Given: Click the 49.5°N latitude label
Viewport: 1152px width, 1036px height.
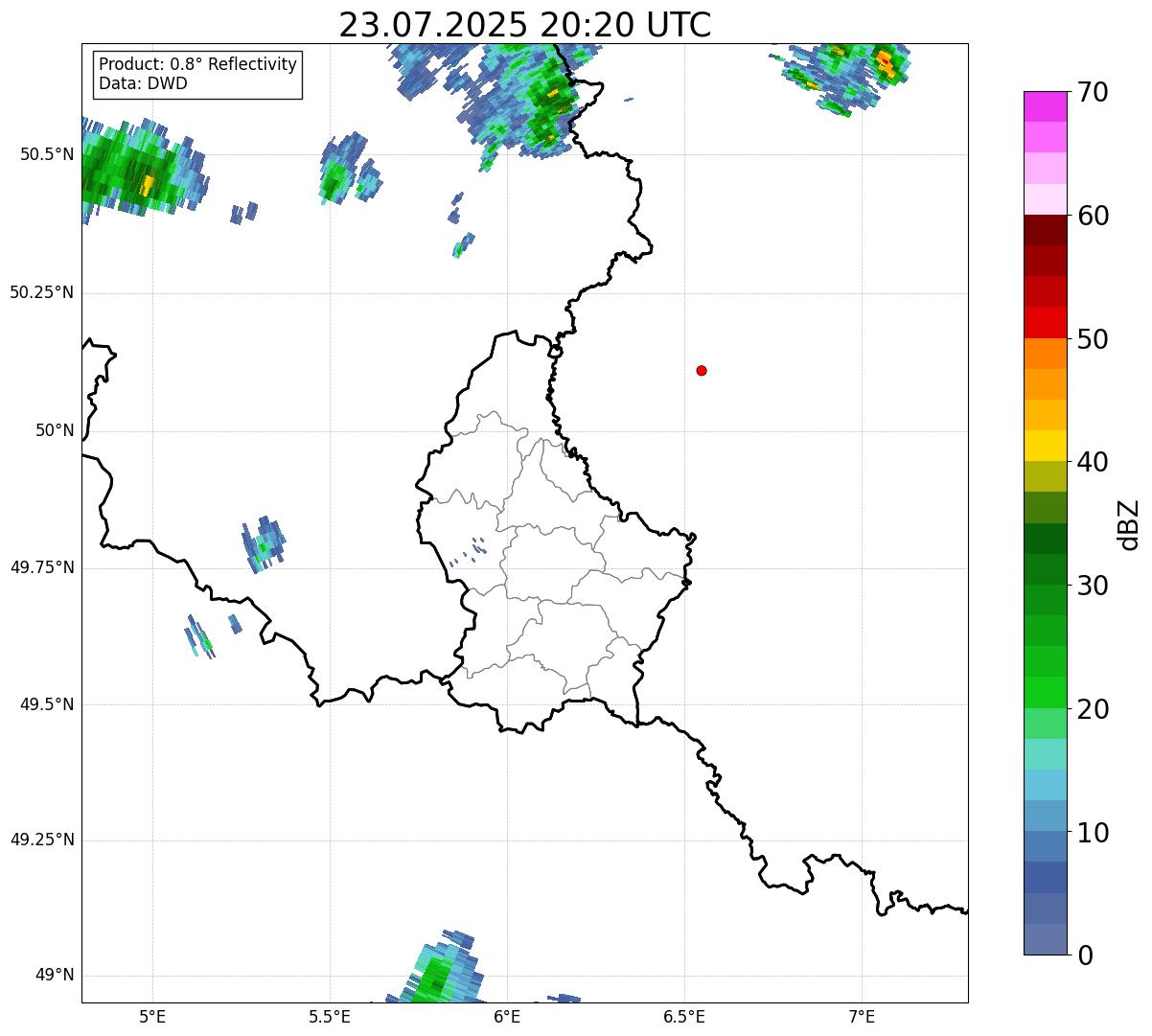Looking at the screenshot, I should pos(47,704).
